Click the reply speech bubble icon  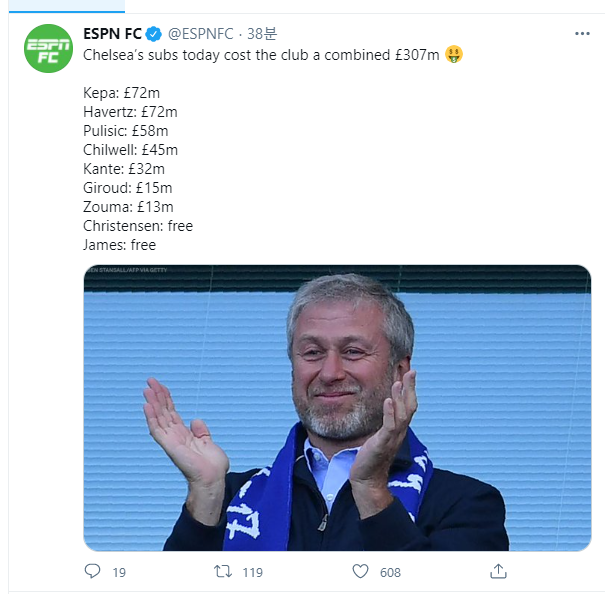pyautogui.click(x=92, y=571)
